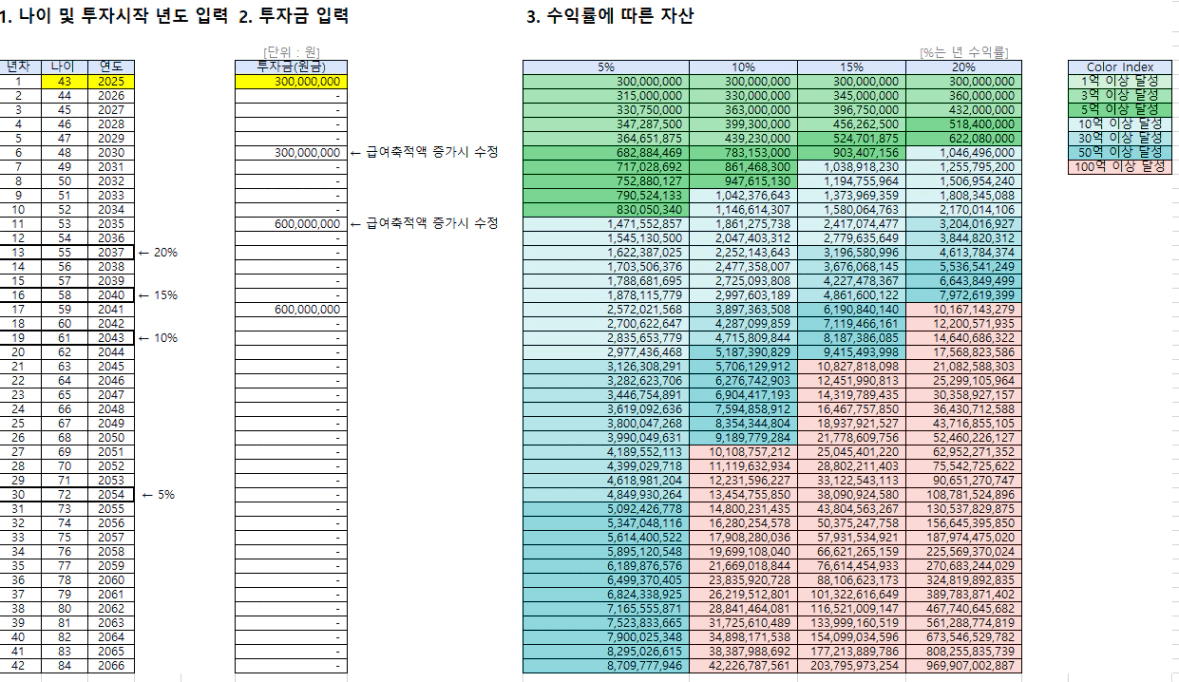This screenshot has width=1179, height=682.
Task: Select the value 1,046,496,000
Action: point(963,153)
